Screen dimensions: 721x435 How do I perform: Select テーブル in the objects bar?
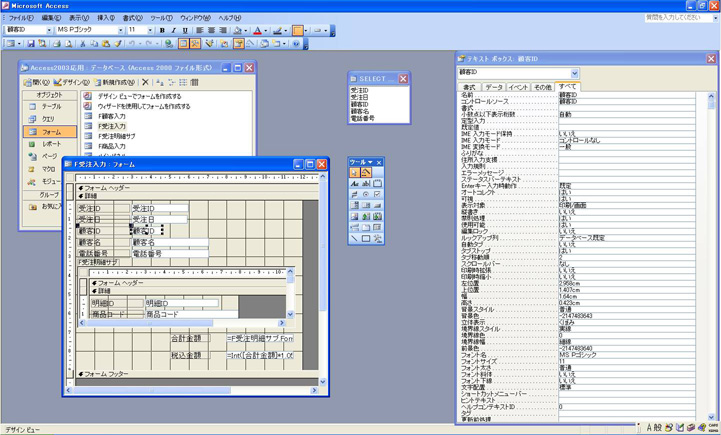coord(50,106)
